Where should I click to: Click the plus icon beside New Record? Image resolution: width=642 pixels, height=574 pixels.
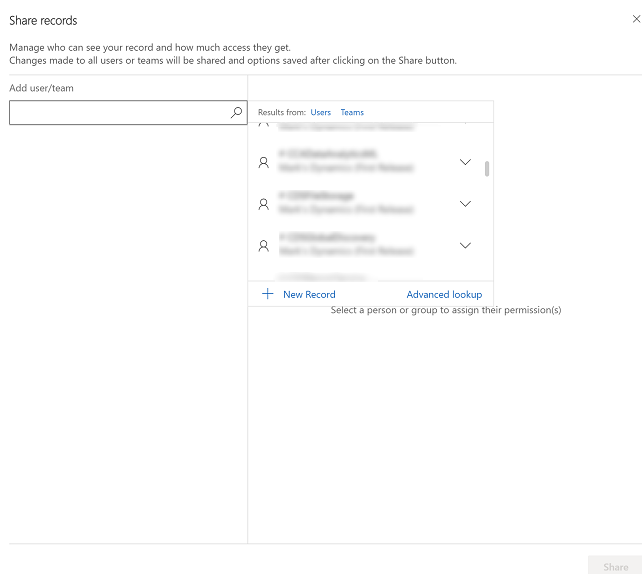coord(267,294)
